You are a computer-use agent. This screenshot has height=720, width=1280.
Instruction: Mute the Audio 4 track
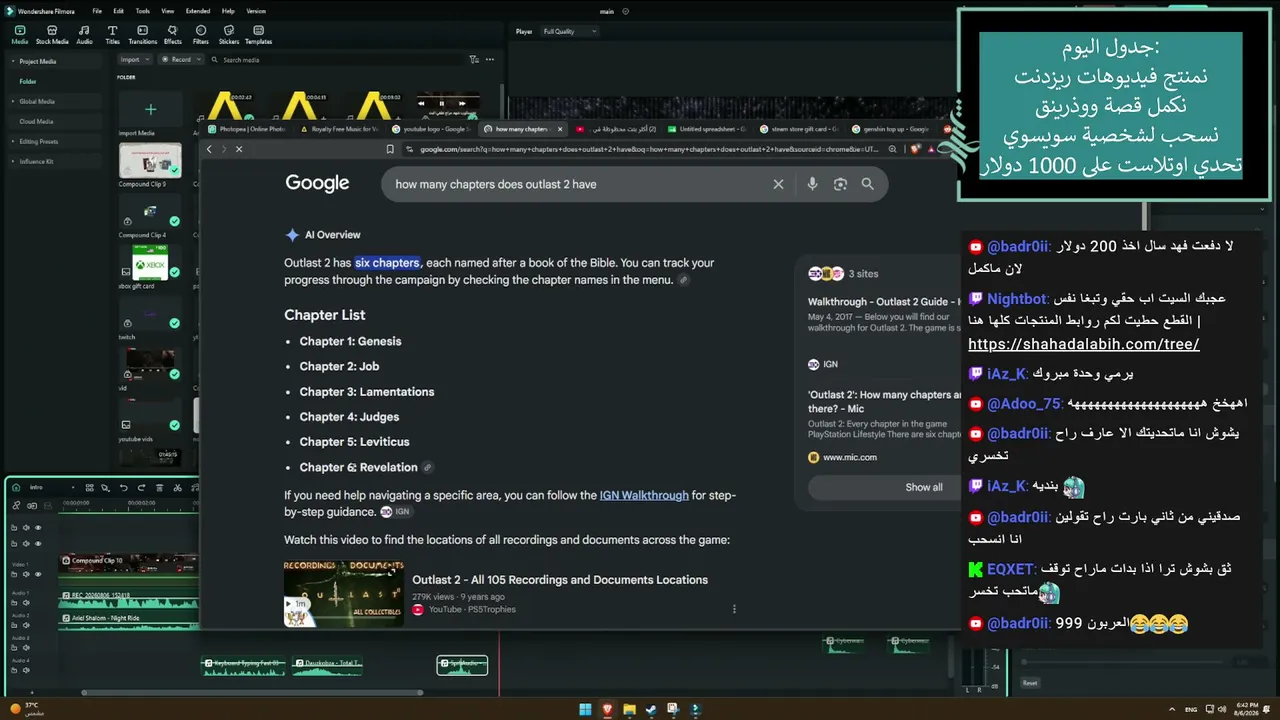[x=26, y=669]
